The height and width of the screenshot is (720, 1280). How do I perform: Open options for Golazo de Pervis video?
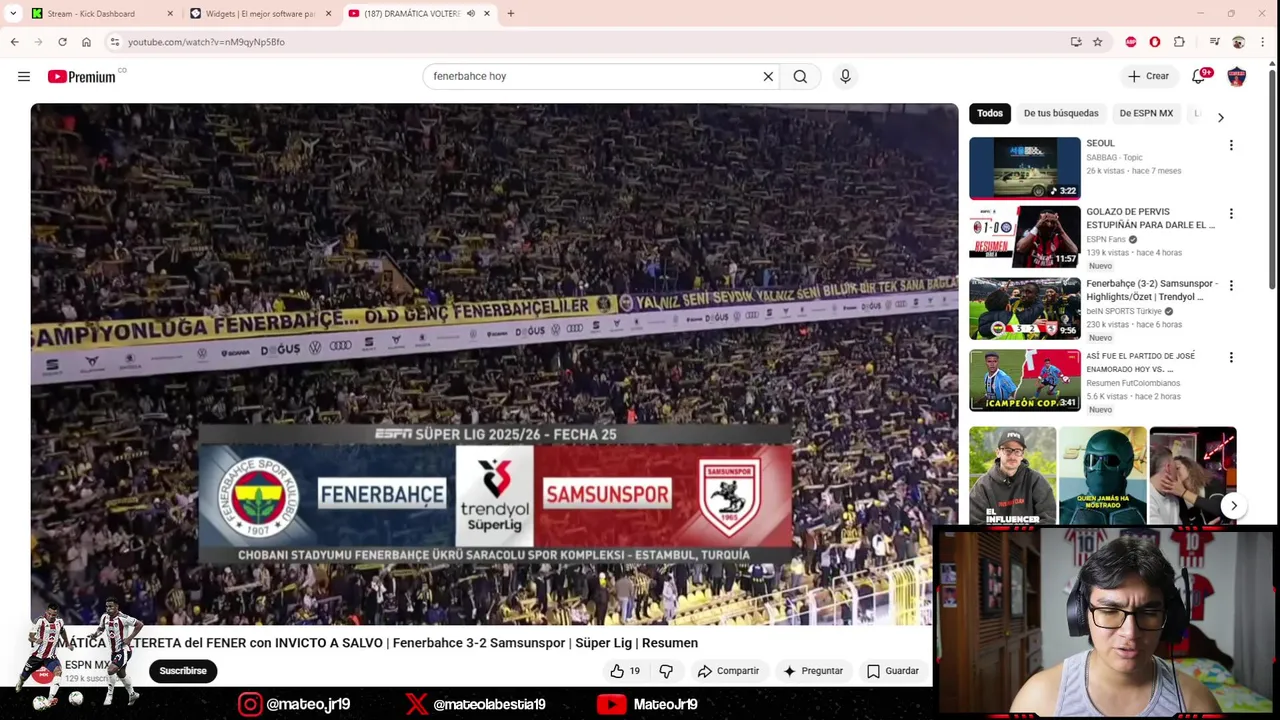(x=1231, y=214)
